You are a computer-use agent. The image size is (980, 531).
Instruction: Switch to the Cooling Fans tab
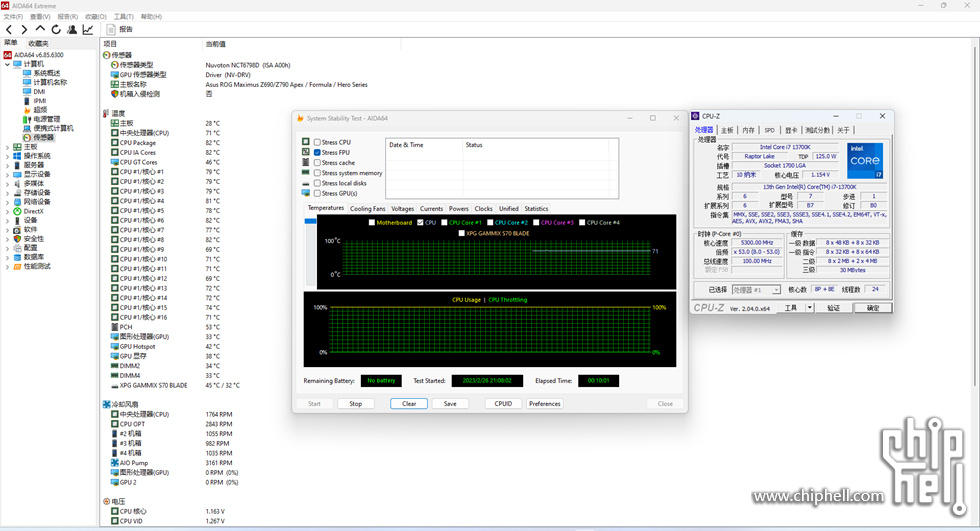click(x=367, y=209)
